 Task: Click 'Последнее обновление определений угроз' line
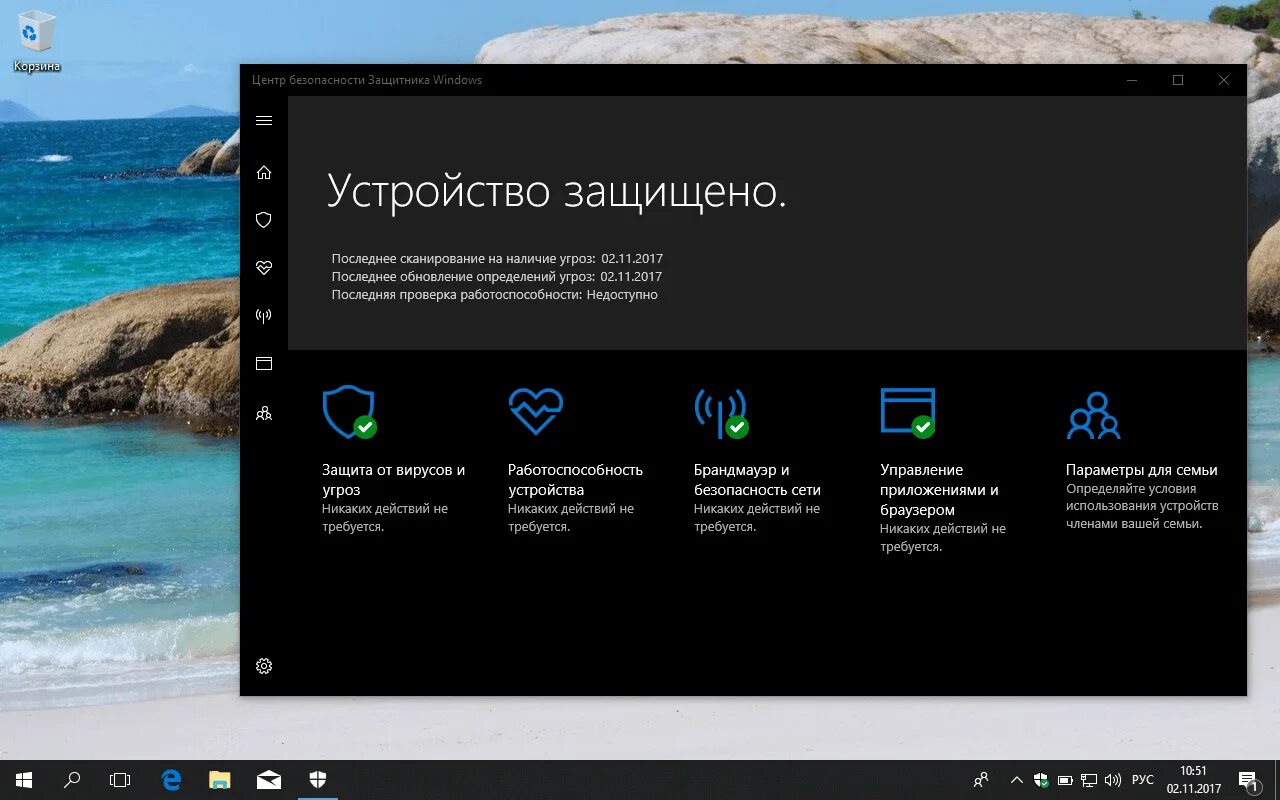pos(497,277)
